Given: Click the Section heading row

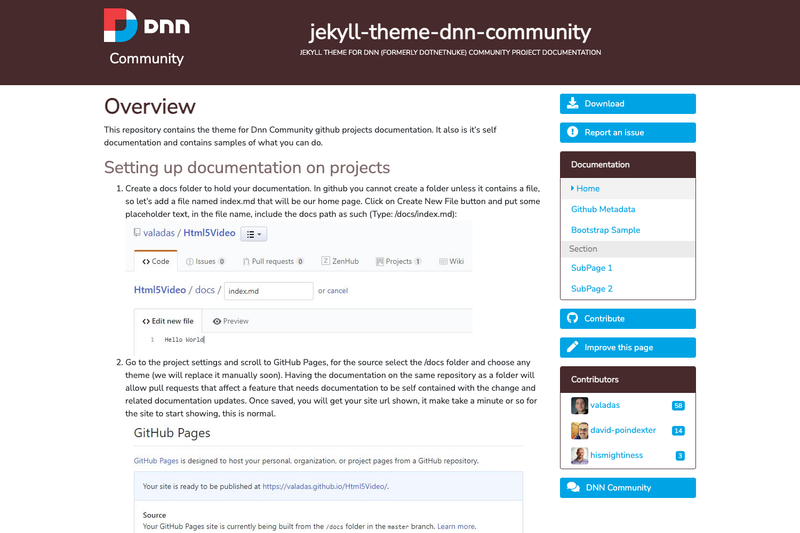Looking at the screenshot, I should pos(628,249).
